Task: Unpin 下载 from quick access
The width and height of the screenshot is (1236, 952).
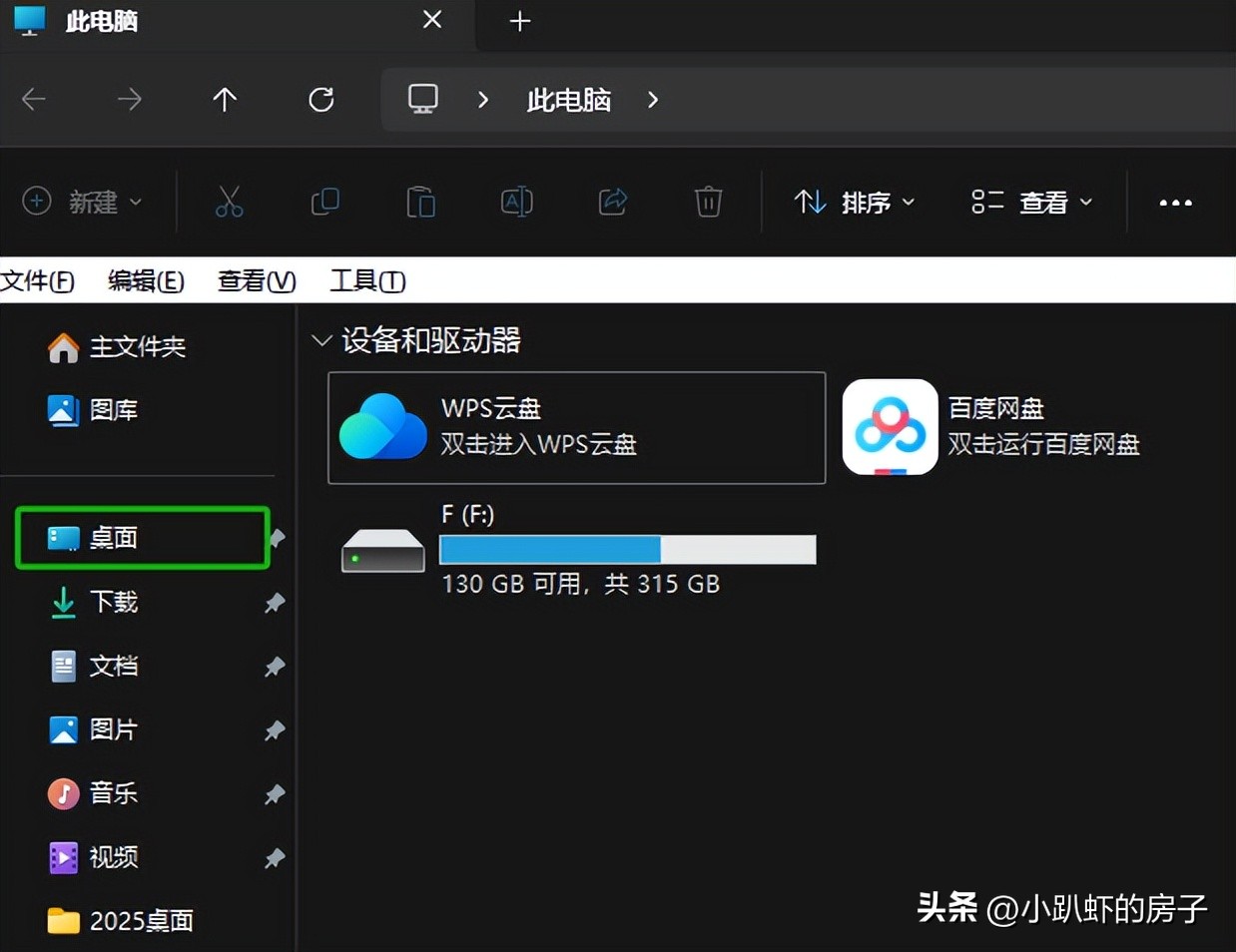Action: 275,603
